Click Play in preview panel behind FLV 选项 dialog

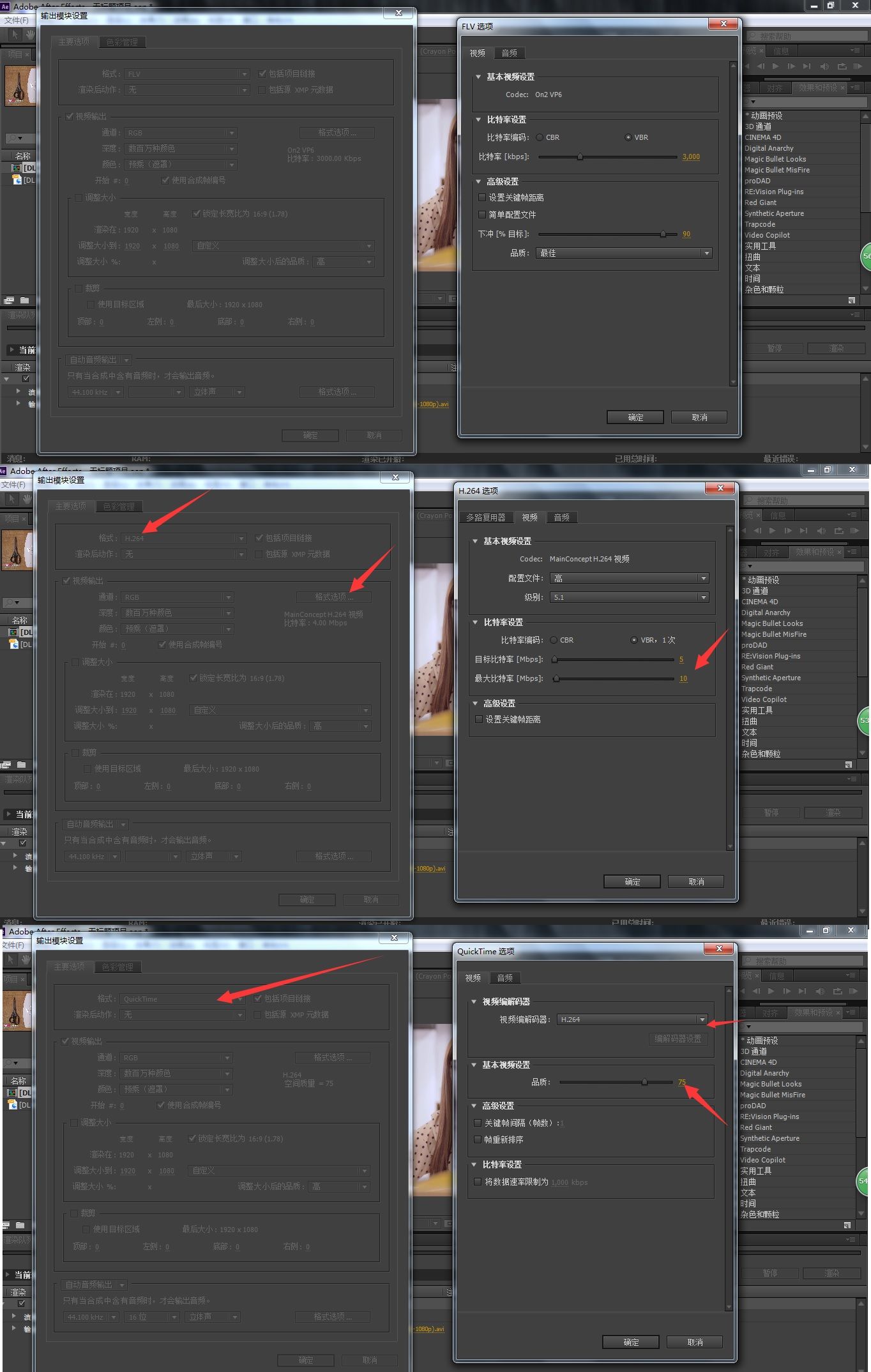click(x=775, y=66)
